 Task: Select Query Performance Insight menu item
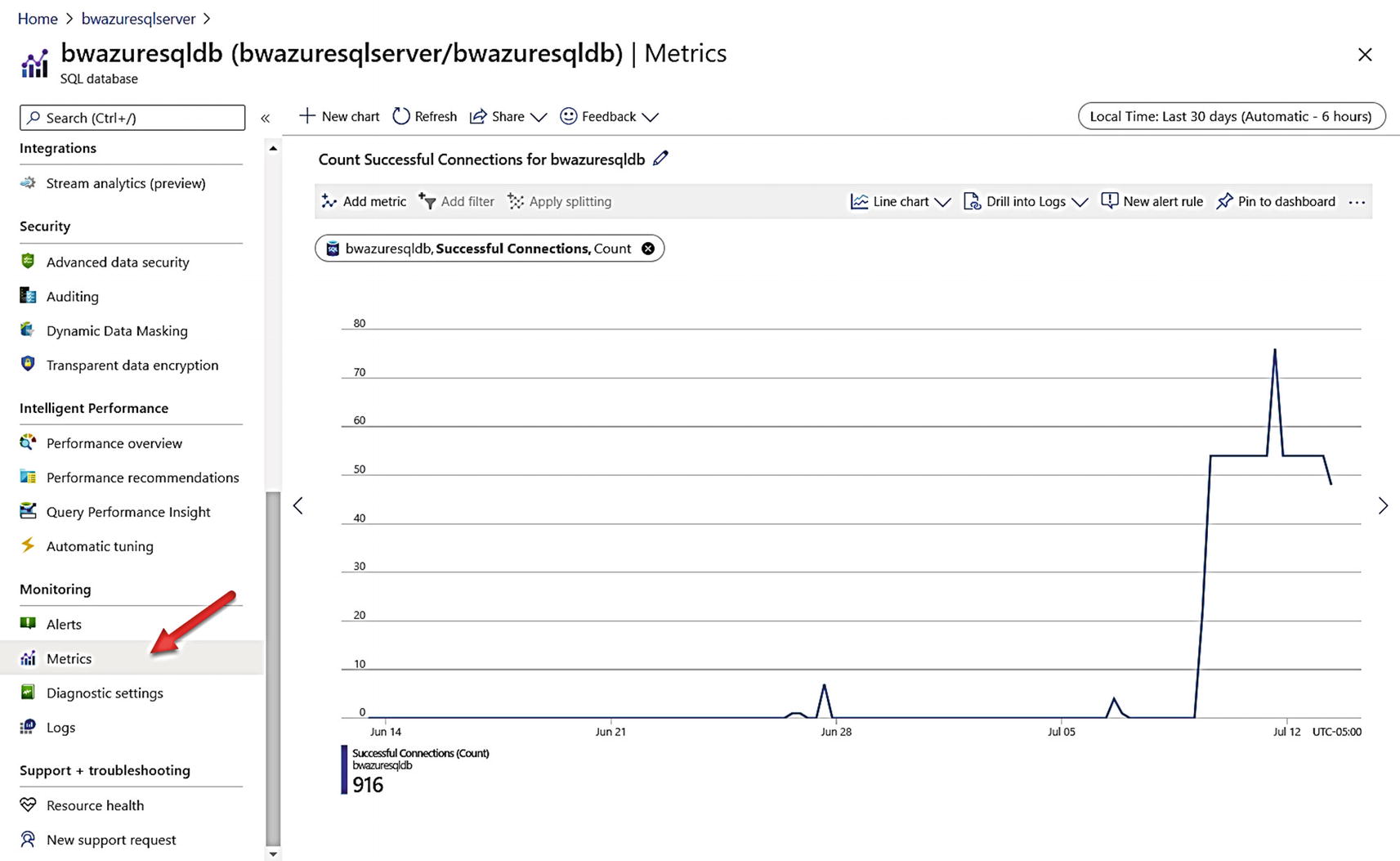pyautogui.click(x=131, y=512)
